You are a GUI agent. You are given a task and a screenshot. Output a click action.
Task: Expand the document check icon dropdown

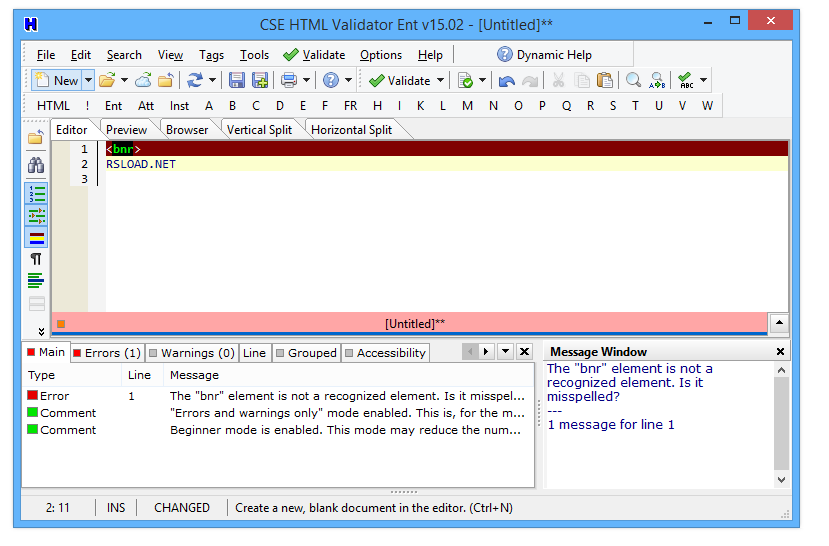click(482, 81)
